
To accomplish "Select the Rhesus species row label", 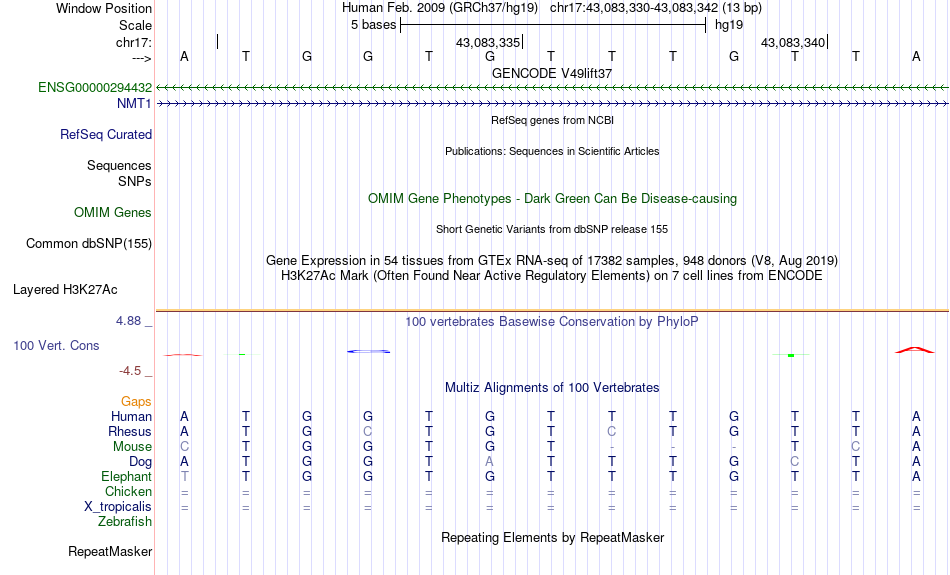I will pyautogui.click(x=130, y=431).
